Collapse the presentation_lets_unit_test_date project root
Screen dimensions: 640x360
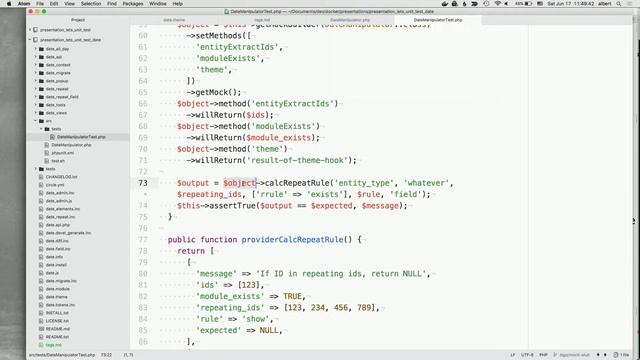[x=30, y=40]
